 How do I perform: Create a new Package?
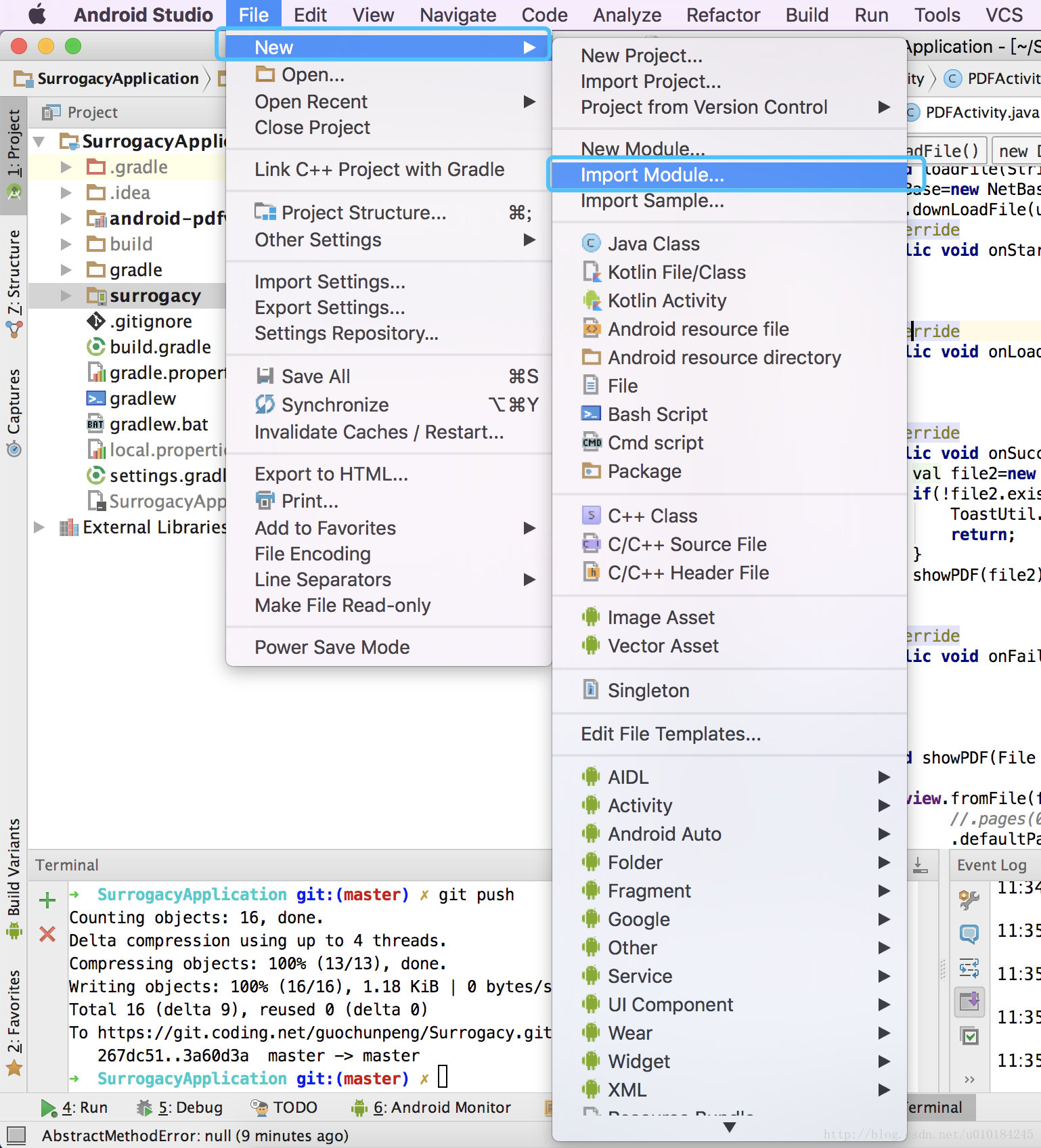[x=730, y=471]
